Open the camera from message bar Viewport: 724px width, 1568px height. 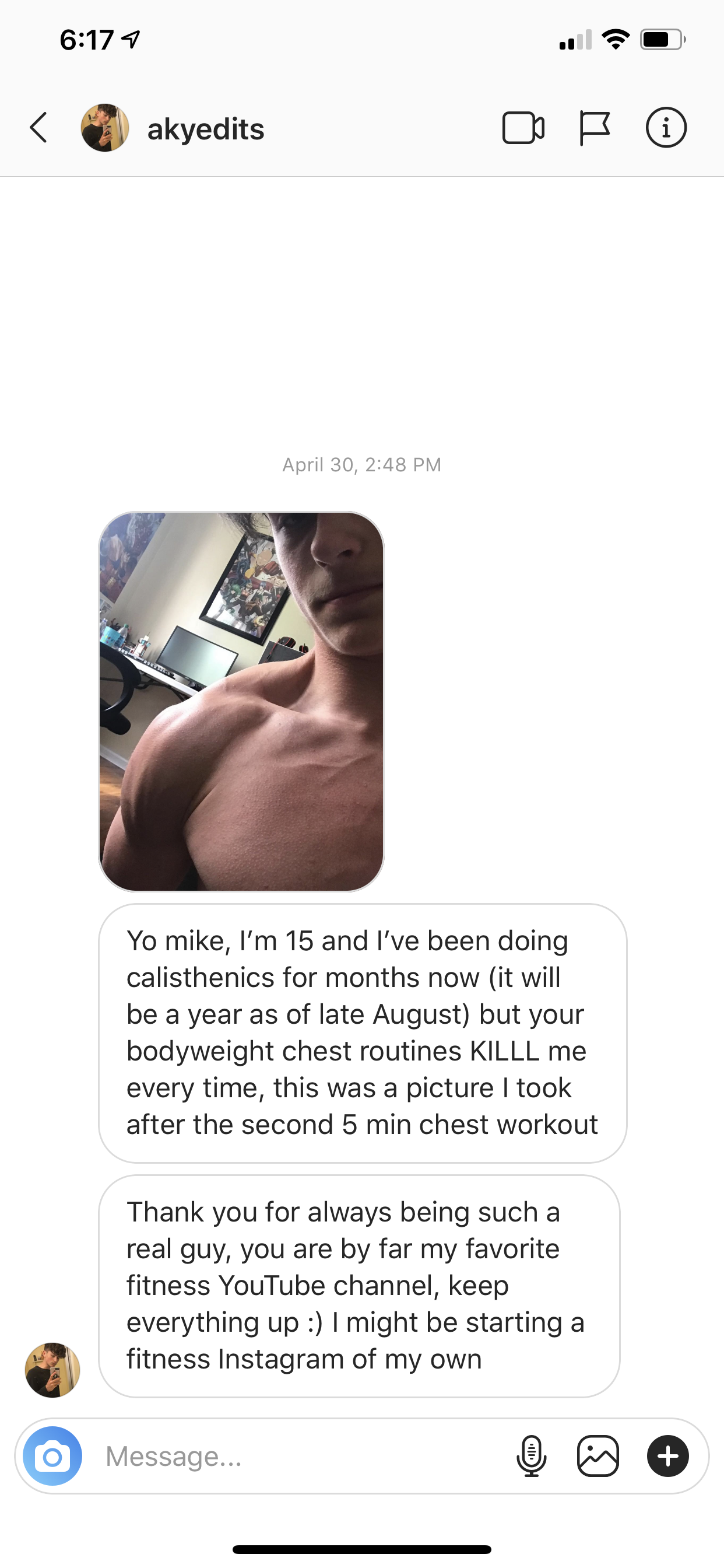click(x=52, y=1456)
